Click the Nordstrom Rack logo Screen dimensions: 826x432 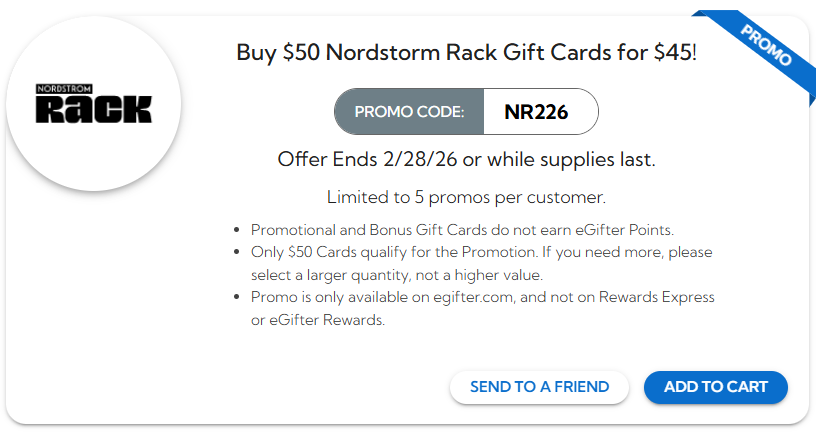(x=93, y=103)
